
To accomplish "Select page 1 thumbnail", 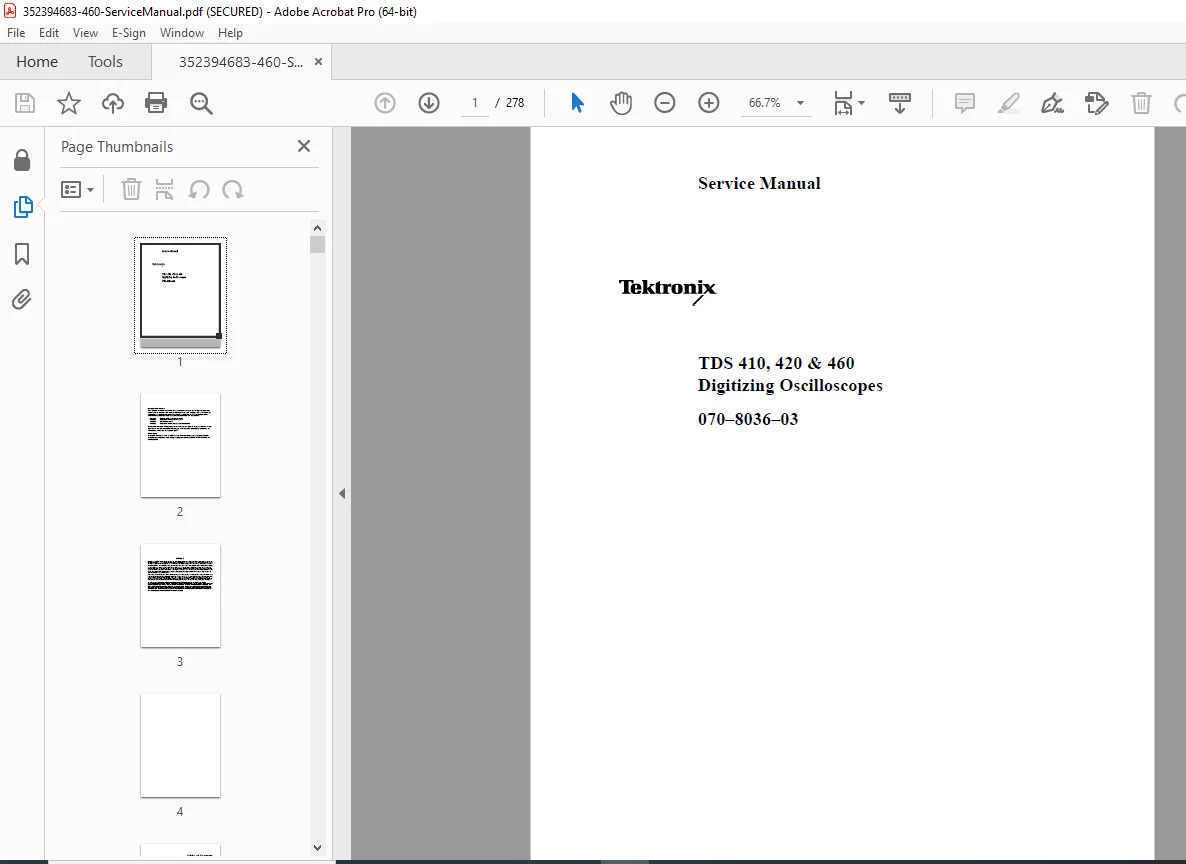I will pyautogui.click(x=180, y=296).
